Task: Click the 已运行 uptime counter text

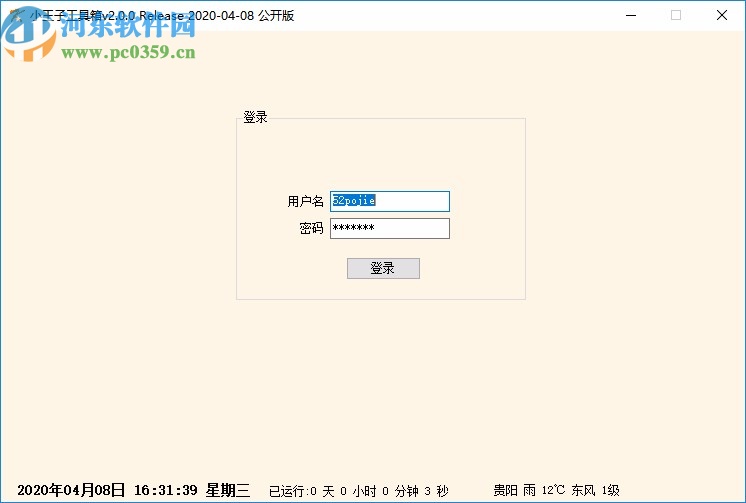Action: pos(359,491)
